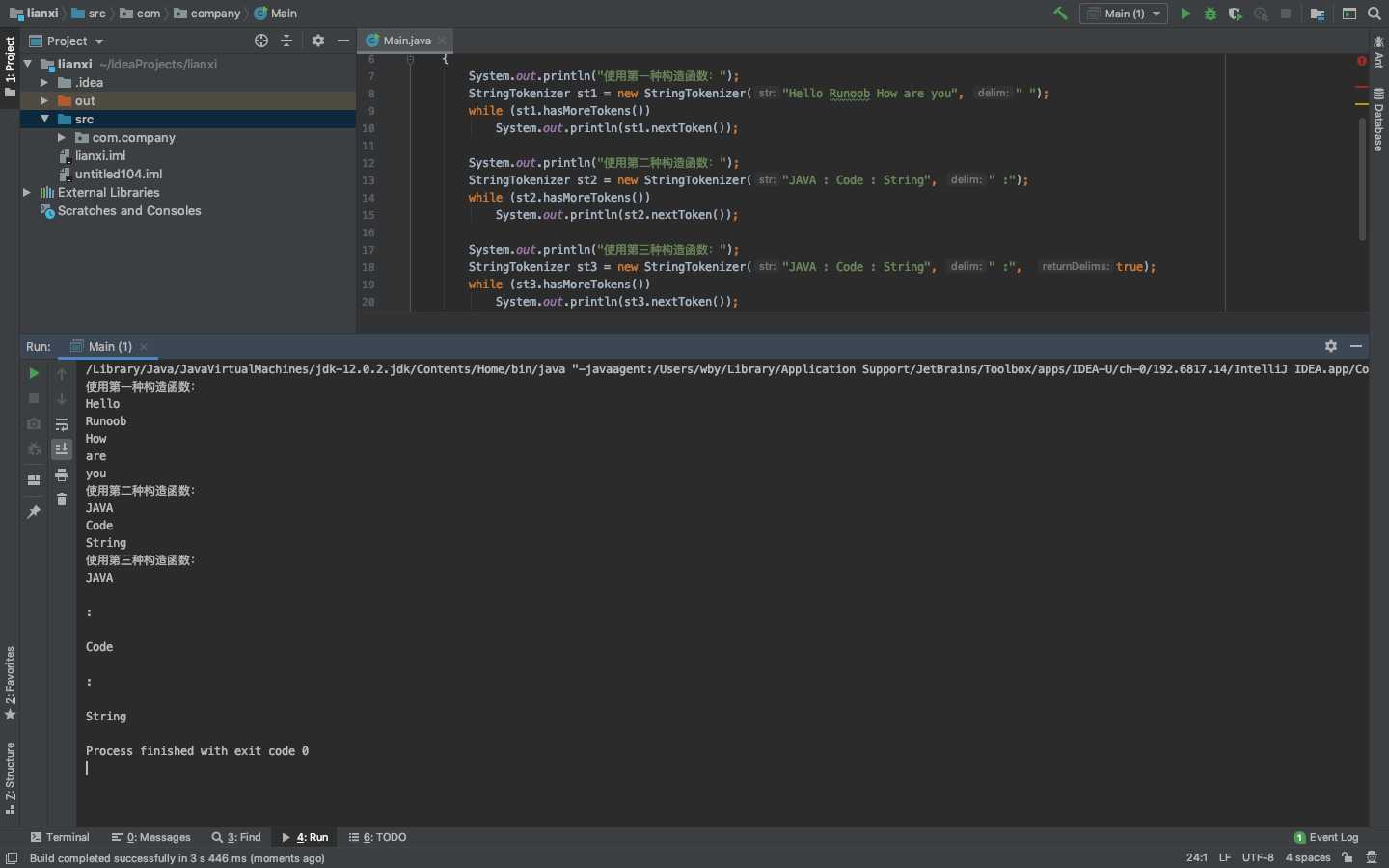
Task: Open the Event Log
Action: point(1326,837)
